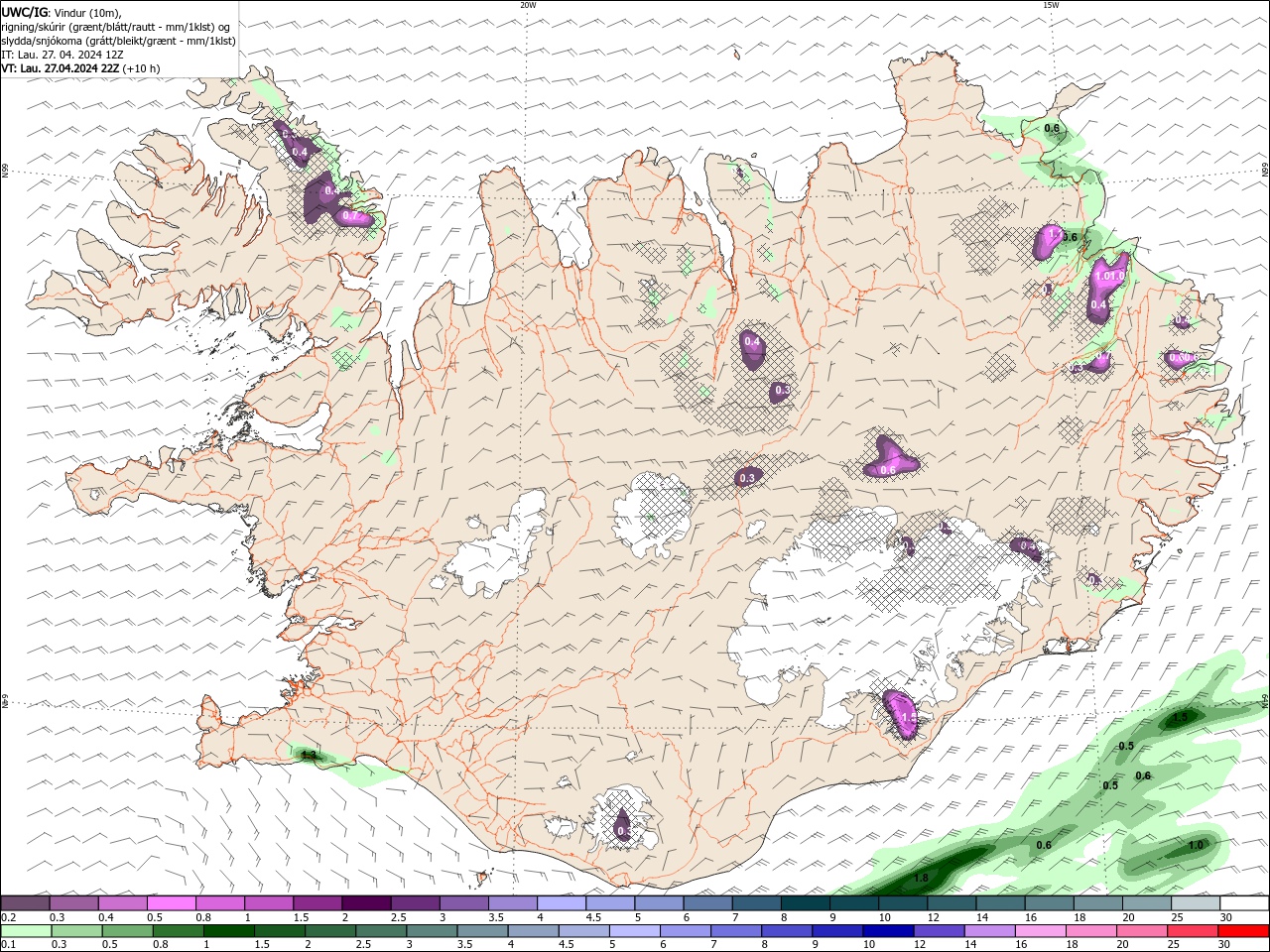Screen dimensions: 1270x952
Task: Select the dark teal swatch labeled 8 in upper legend
Action: tap(806, 903)
